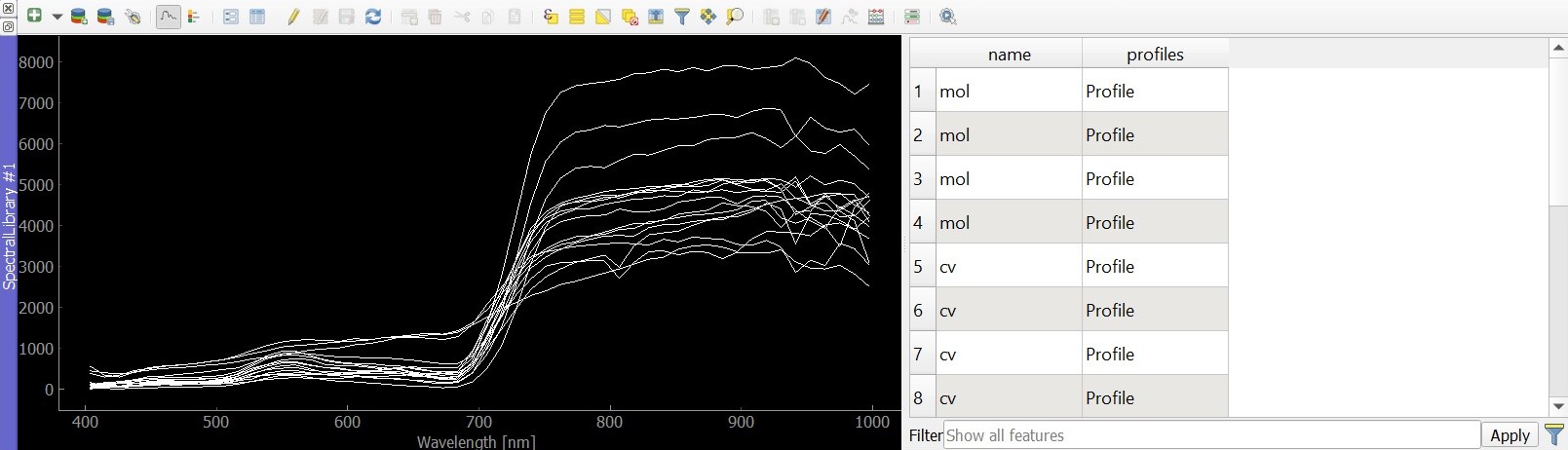Click the import spectral library database icon
1568x450 pixels.
(x=80, y=17)
